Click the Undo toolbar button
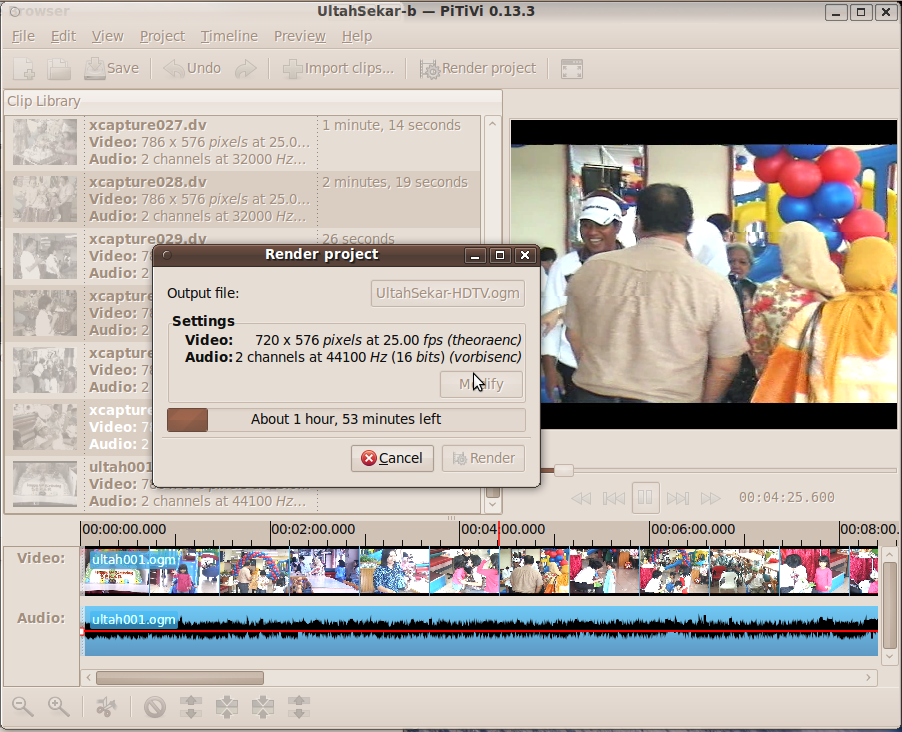Screen dimensions: 902x732 click(x=192, y=68)
